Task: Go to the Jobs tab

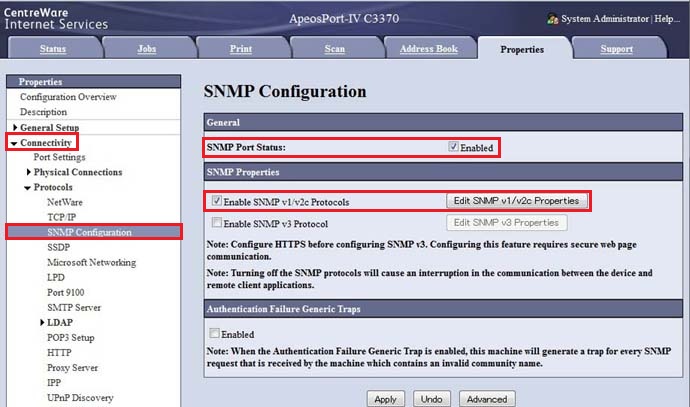Action: coord(146,49)
